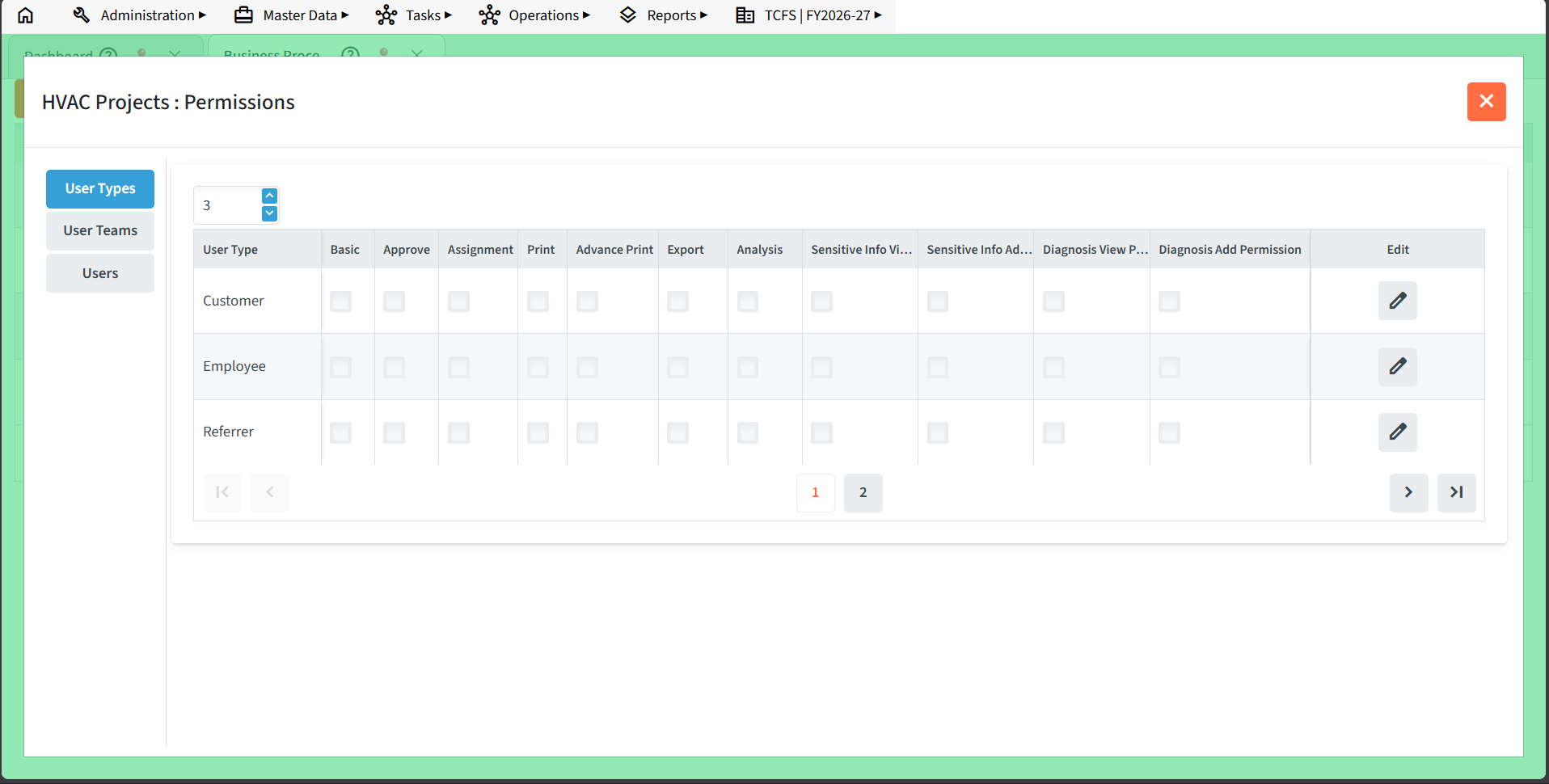Edit Referrer permissions with pencil icon
The height and width of the screenshot is (784, 1549).
coord(1398,432)
